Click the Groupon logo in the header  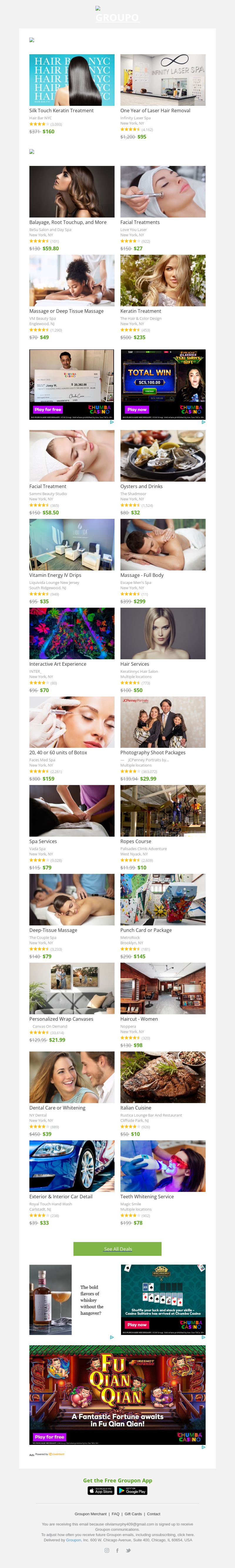117,17
